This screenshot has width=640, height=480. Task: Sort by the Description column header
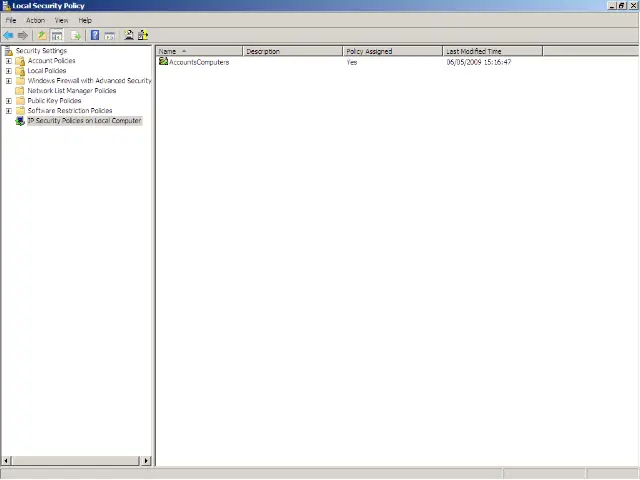[293, 51]
